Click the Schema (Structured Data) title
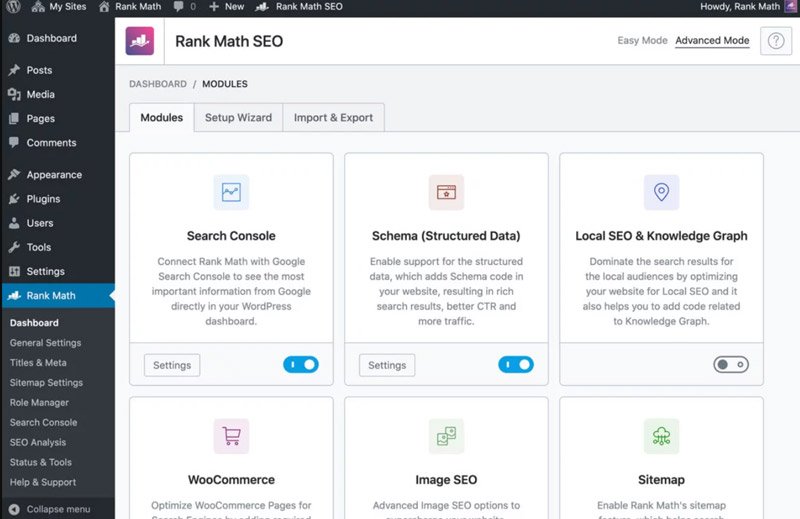800x519 pixels. click(446, 236)
